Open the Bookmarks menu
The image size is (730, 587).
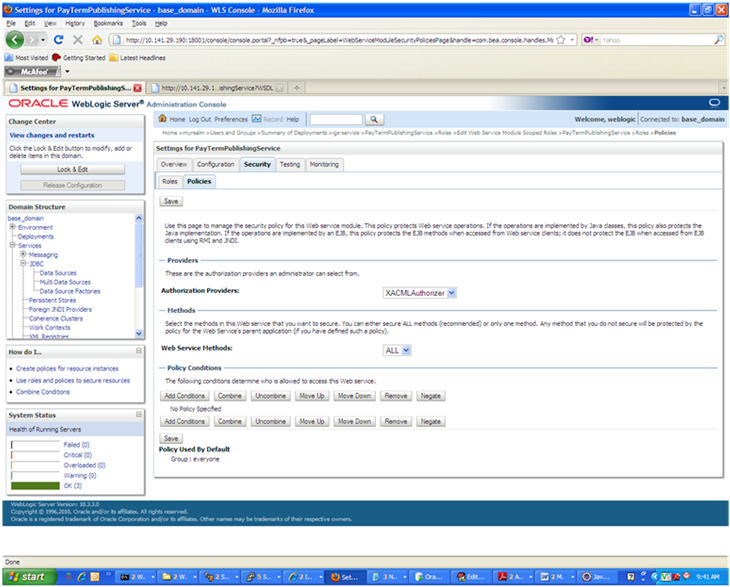[108, 23]
